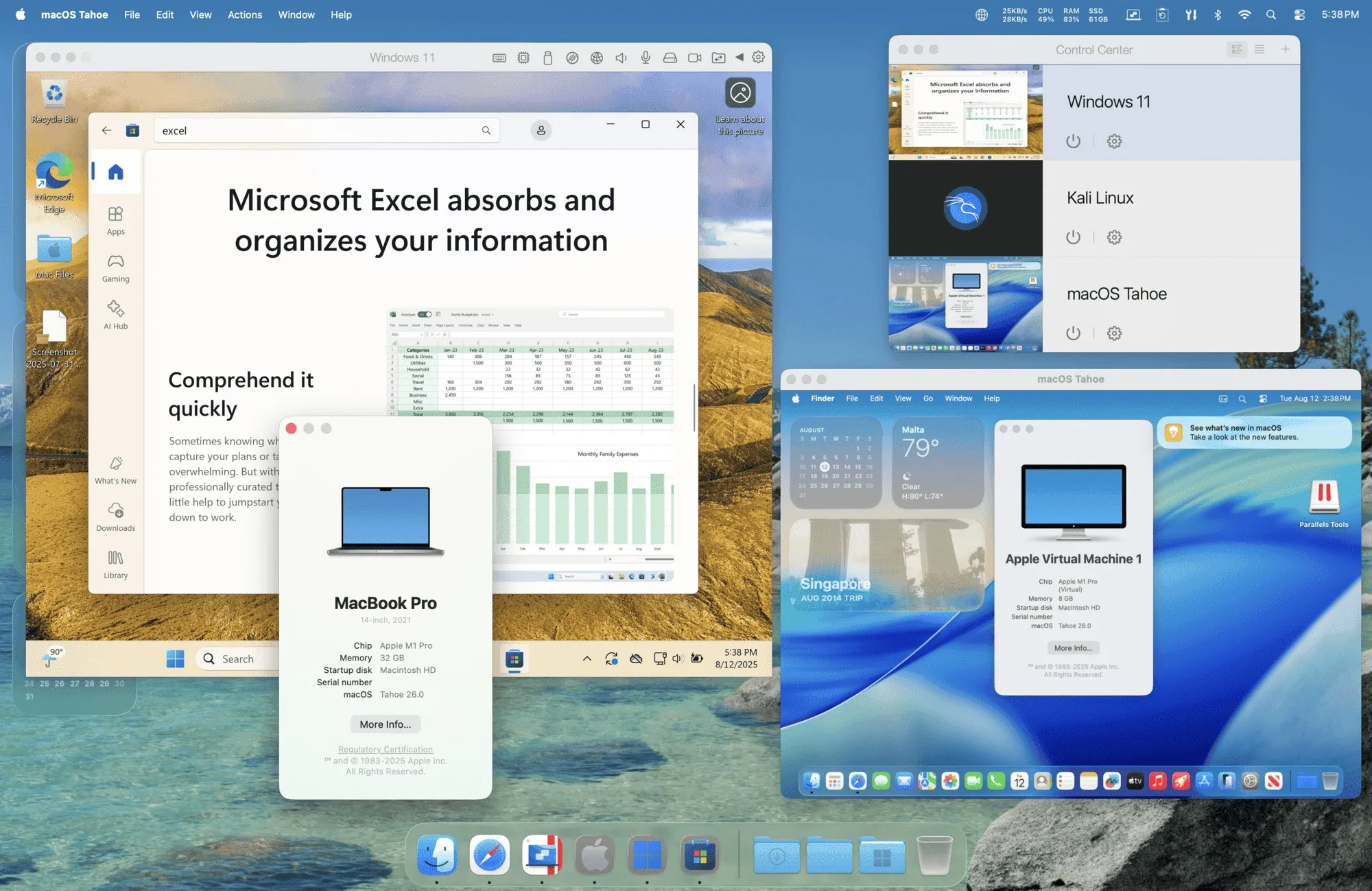
Task: Open Control Center from the macOS menu bar
Action: click(x=1299, y=14)
